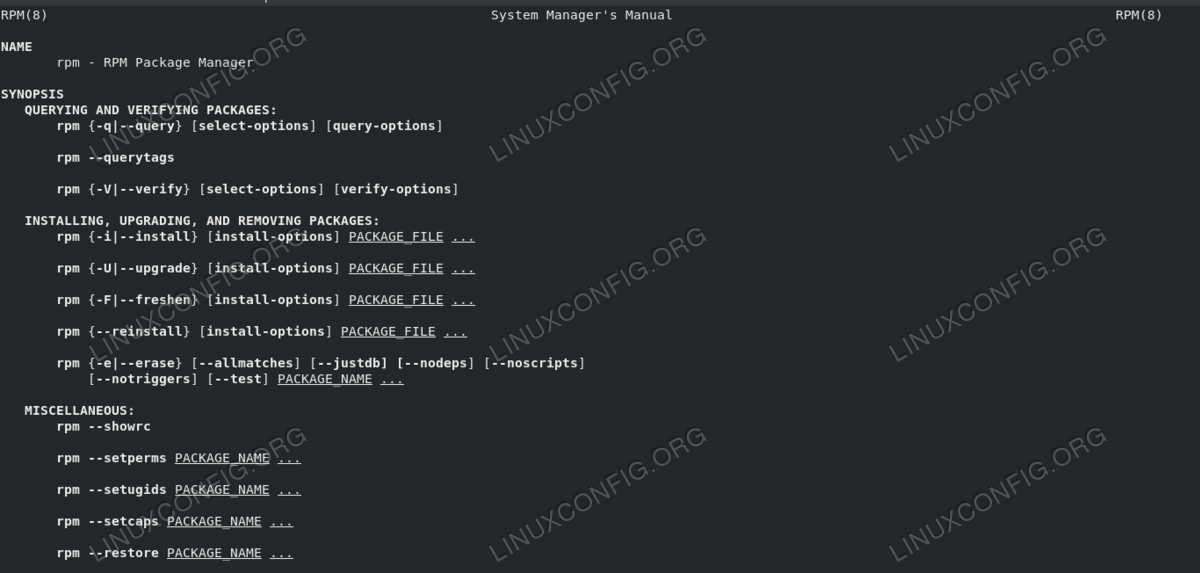Click the {-F|--freshen} option text
This screenshot has width=1200, height=573.
pyautogui.click(x=143, y=300)
